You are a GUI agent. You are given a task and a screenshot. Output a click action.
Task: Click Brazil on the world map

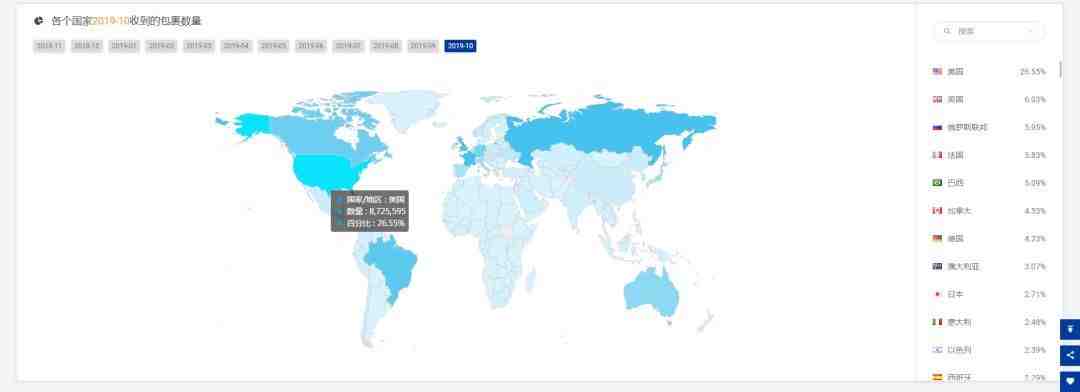[389, 265]
